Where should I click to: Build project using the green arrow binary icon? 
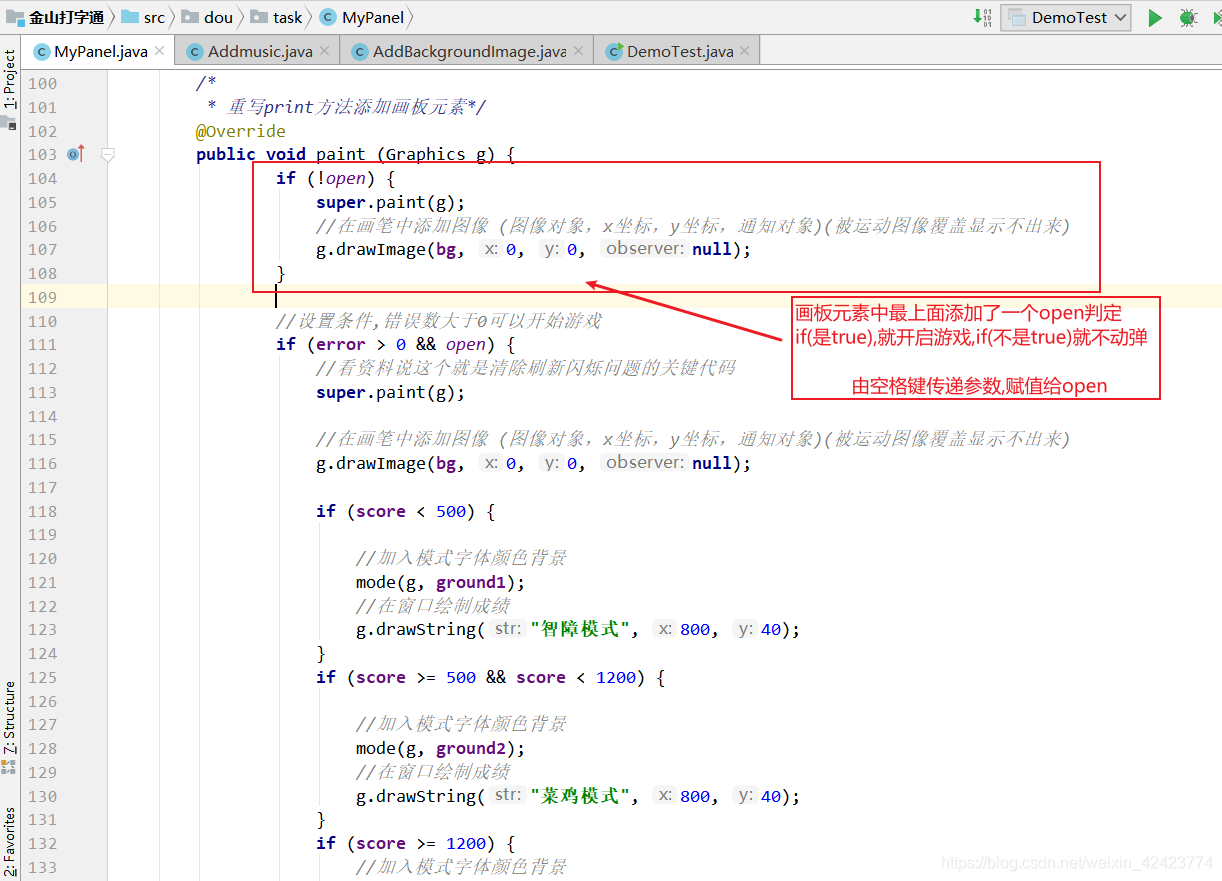coord(982,17)
